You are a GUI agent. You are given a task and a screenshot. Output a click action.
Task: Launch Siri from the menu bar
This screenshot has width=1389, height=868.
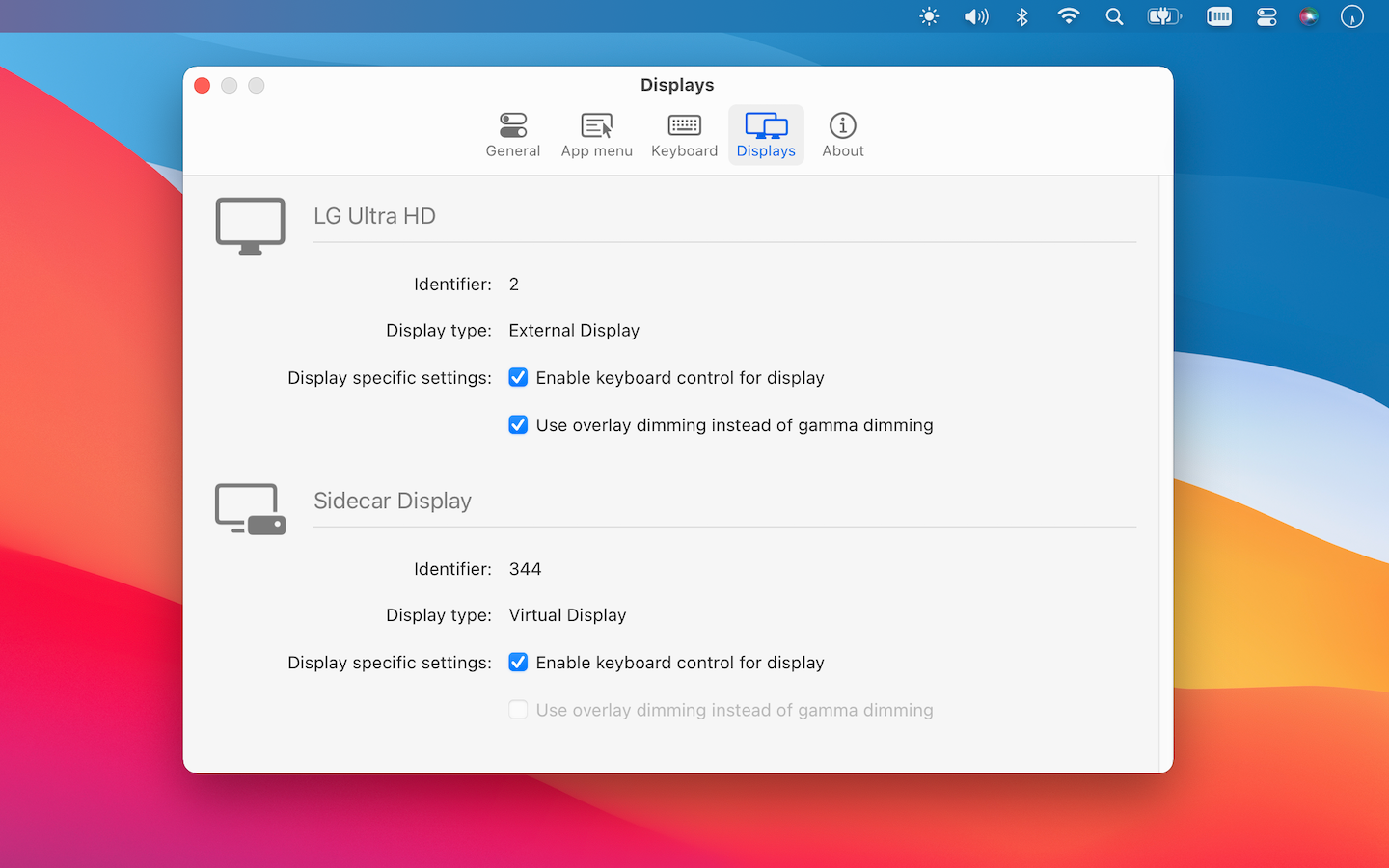1308,16
